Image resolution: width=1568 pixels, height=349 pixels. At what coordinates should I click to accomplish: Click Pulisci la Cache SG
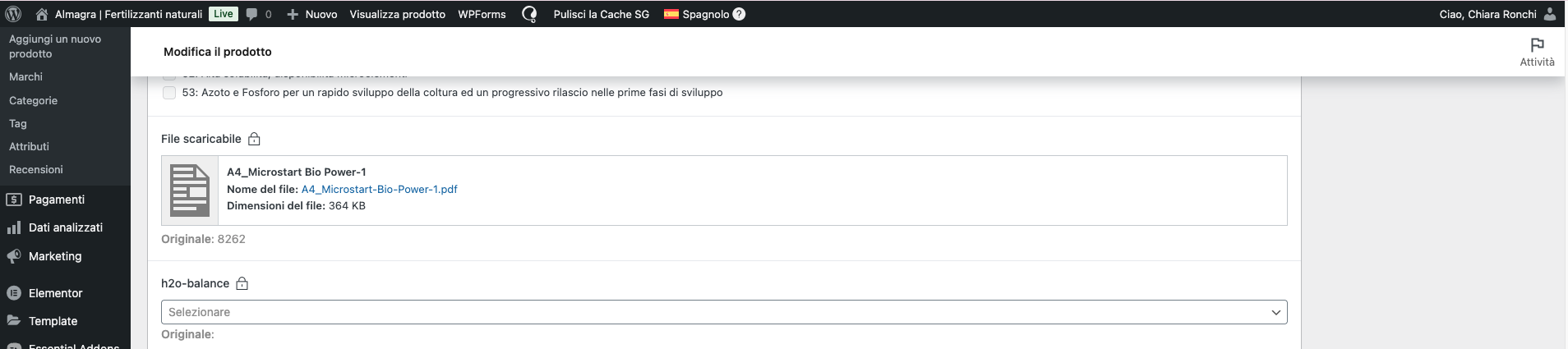click(x=602, y=14)
